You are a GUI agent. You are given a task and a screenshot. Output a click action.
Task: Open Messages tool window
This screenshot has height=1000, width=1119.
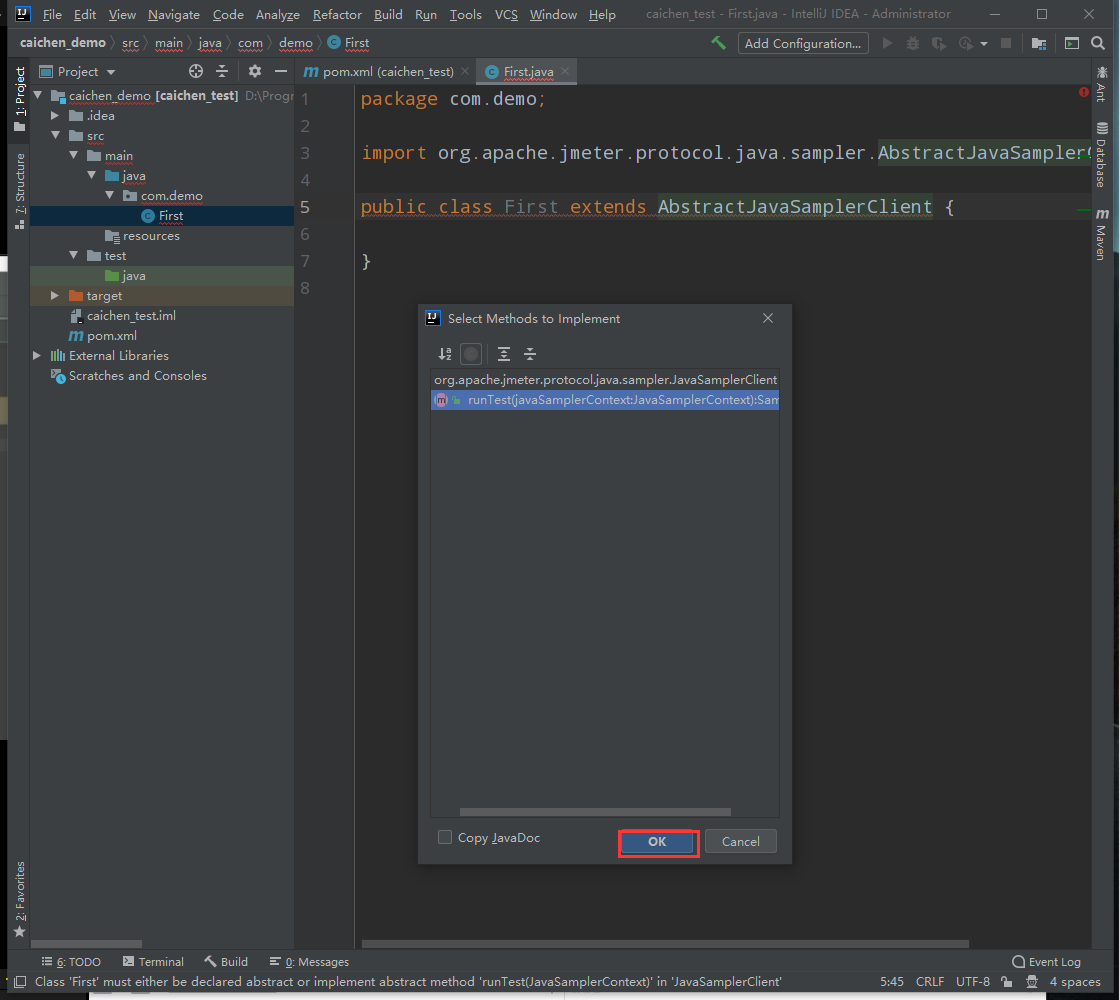(x=309, y=961)
